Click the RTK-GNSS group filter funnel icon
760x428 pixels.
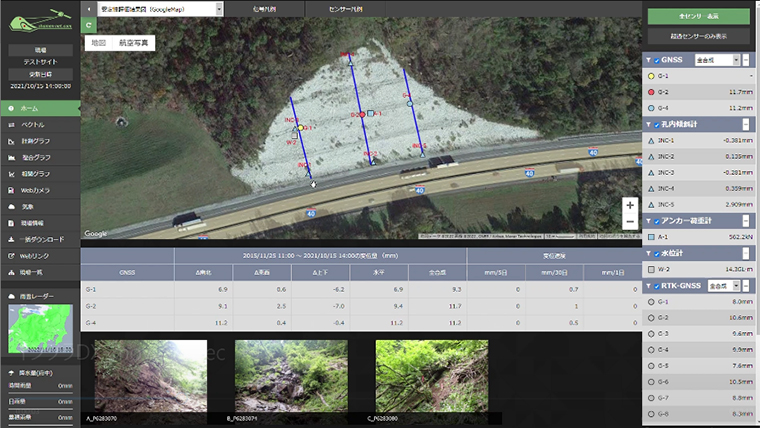click(x=649, y=286)
